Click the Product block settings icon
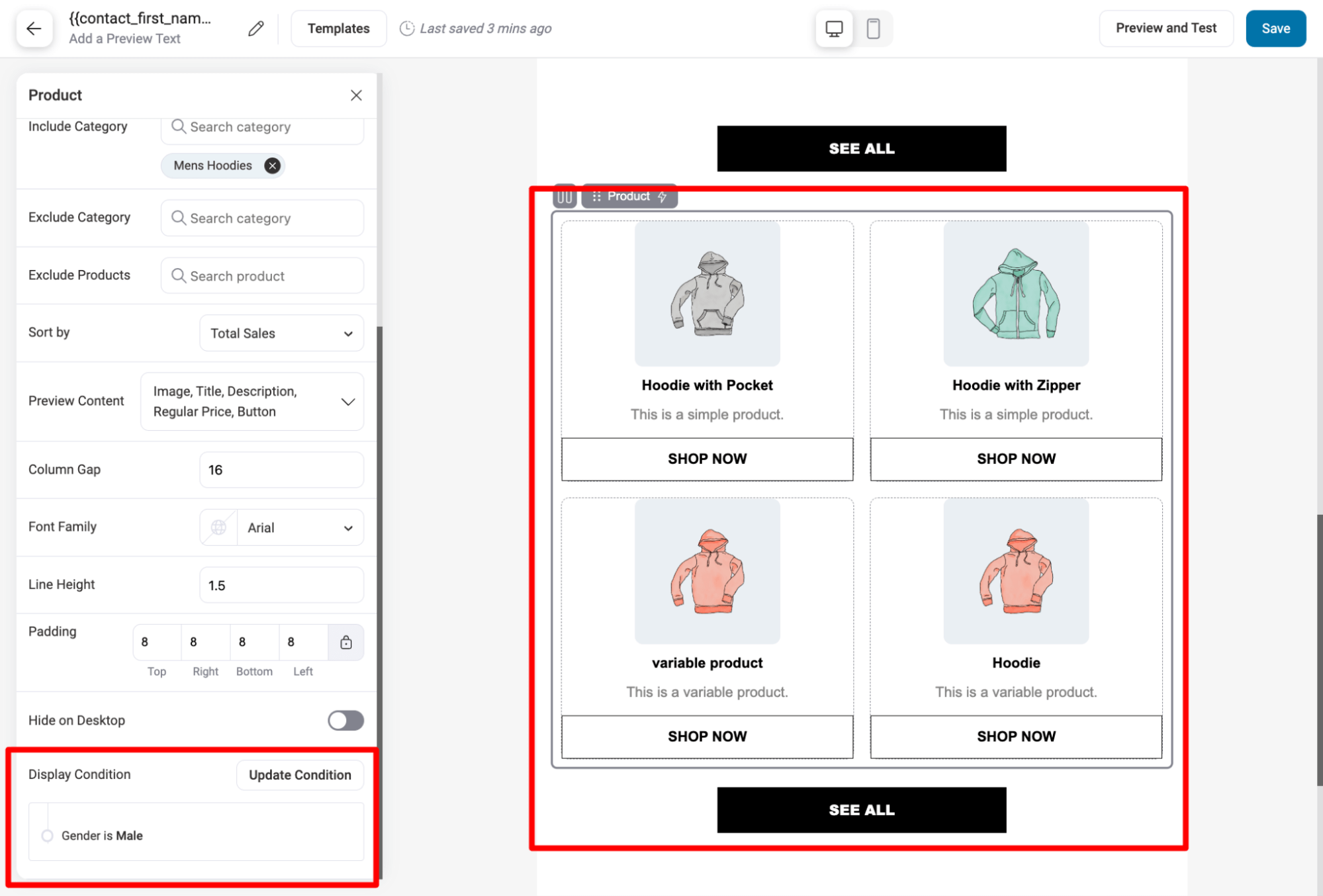 click(x=663, y=196)
